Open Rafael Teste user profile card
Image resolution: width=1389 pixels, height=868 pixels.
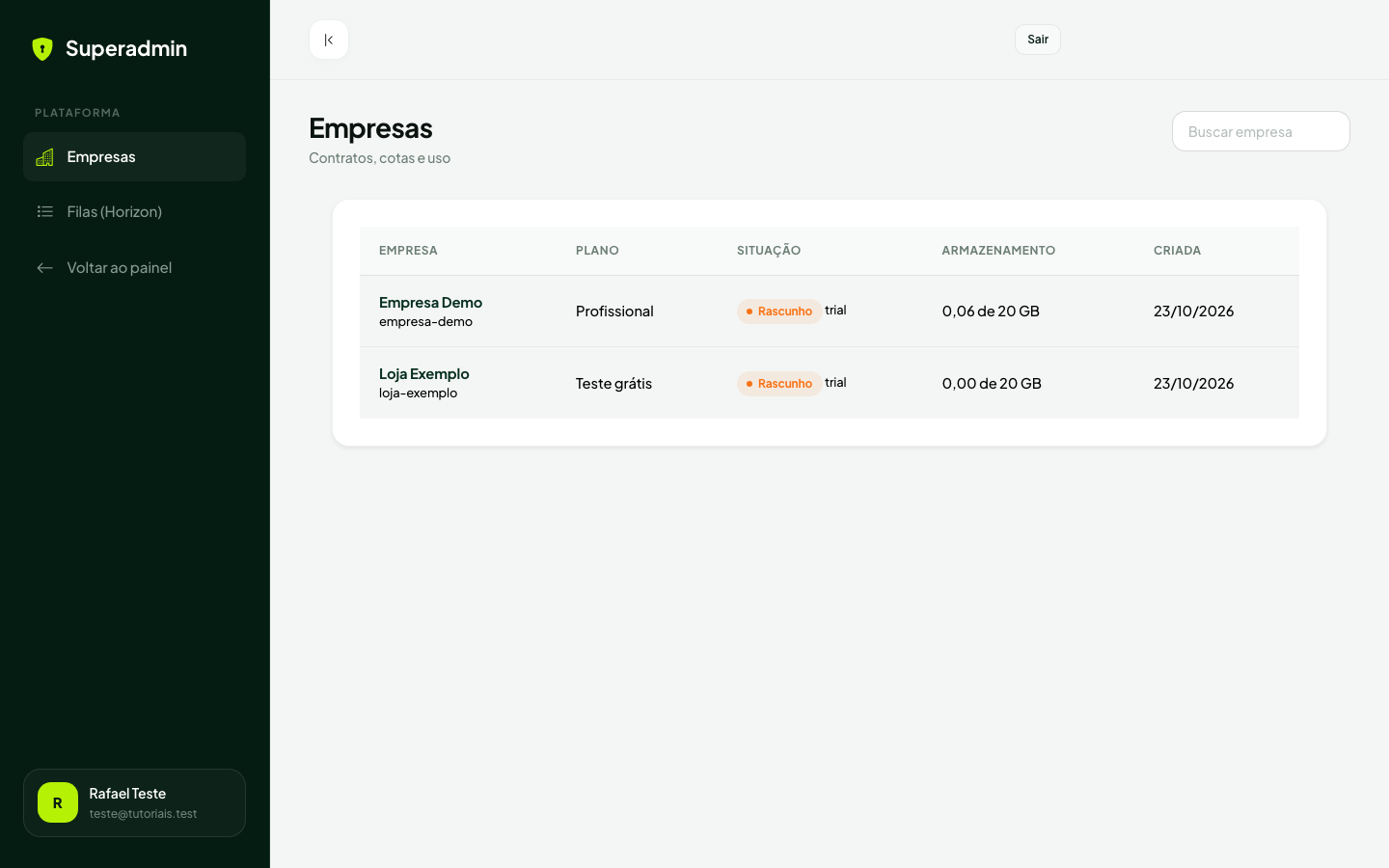[x=134, y=802]
